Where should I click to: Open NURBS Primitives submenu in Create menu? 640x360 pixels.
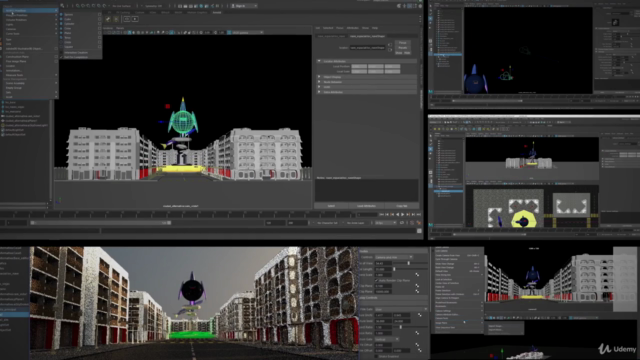[x=31, y=11]
